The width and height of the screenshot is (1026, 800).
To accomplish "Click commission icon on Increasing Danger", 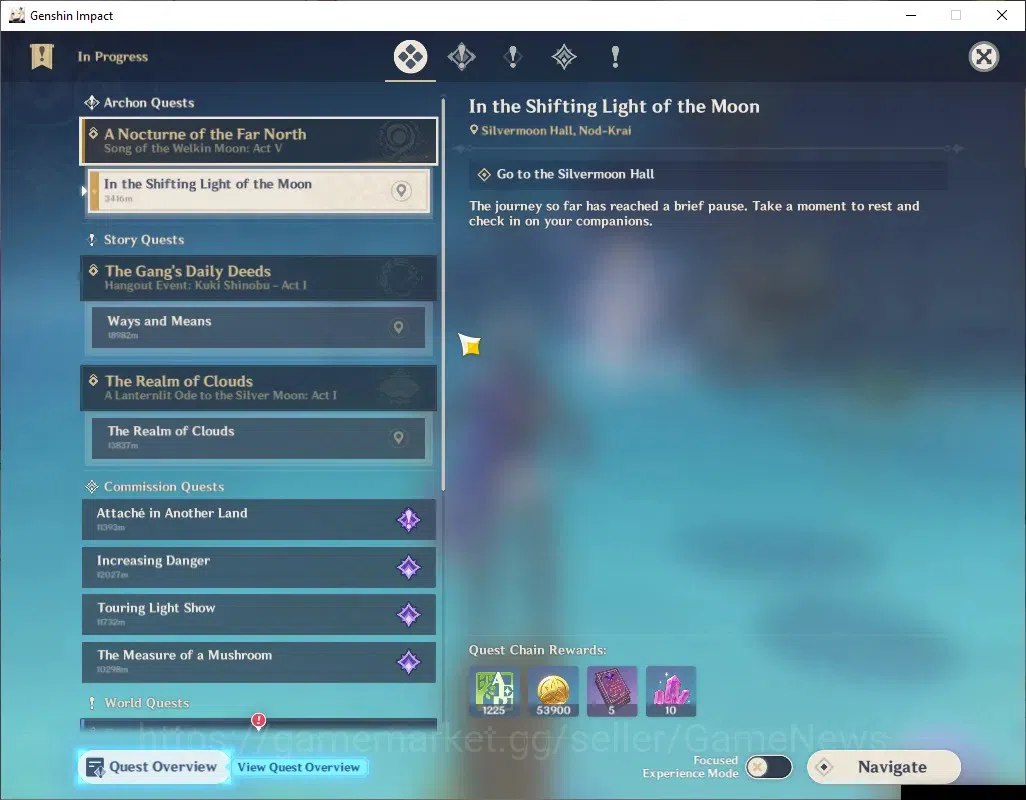I will point(408,567).
